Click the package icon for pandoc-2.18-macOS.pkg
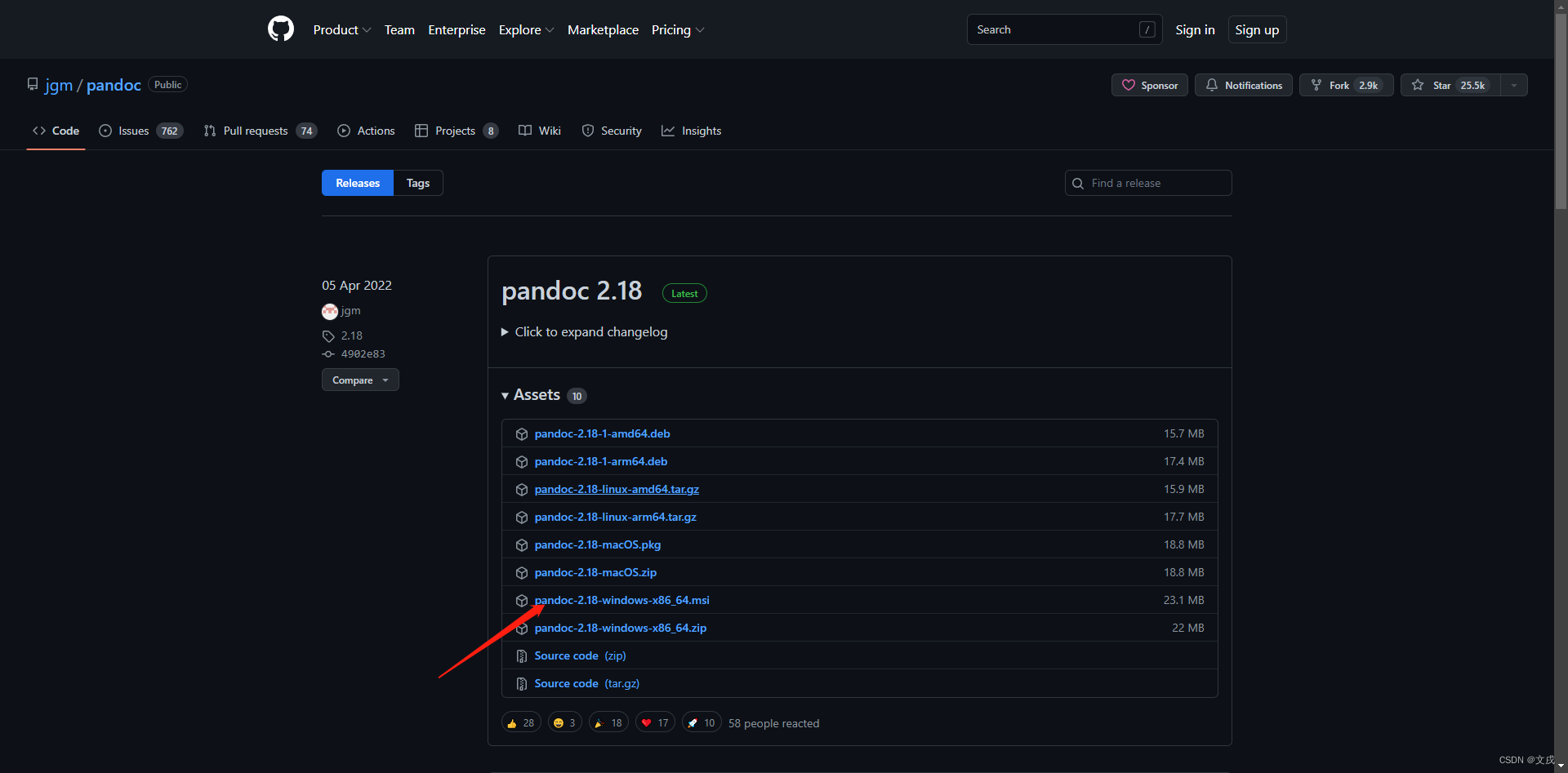Screen dimensions: 1568x773 tap(522, 545)
